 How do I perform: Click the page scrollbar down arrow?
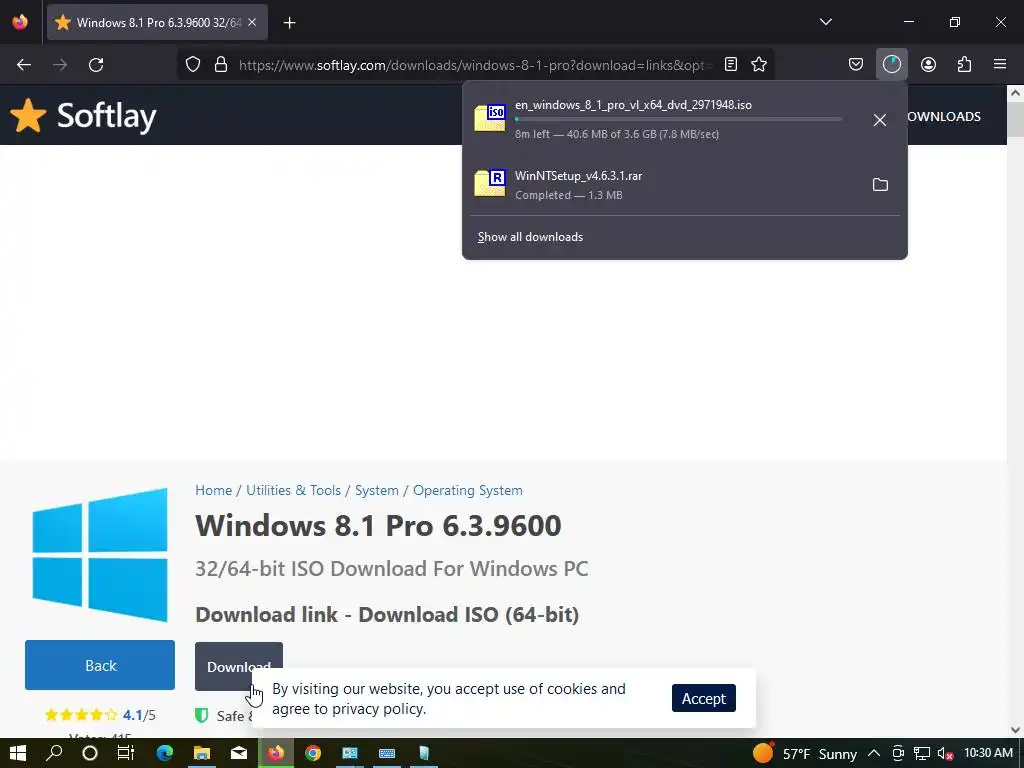click(1015, 730)
